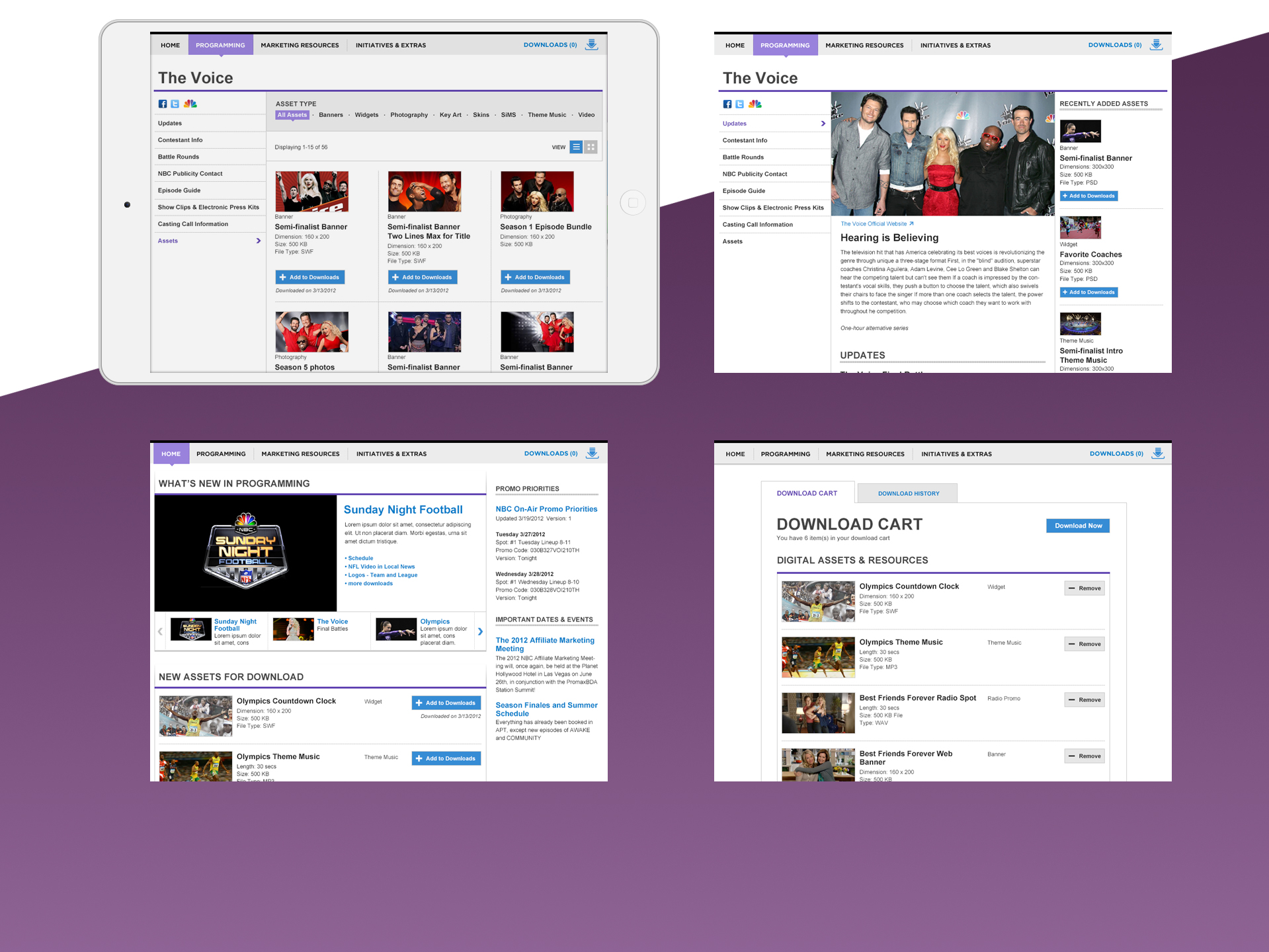The width and height of the screenshot is (1269, 952).
Task: Toggle the All Assets filter
Action: point(292,115)
